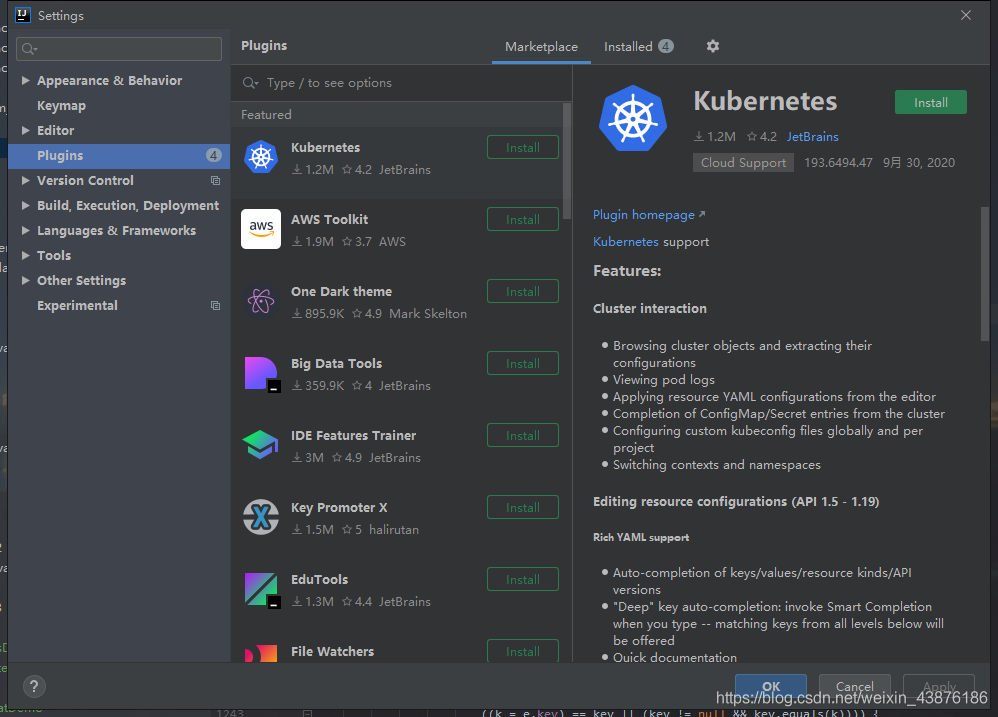Install the AWS Toolkit plugin

coord(523,219)
